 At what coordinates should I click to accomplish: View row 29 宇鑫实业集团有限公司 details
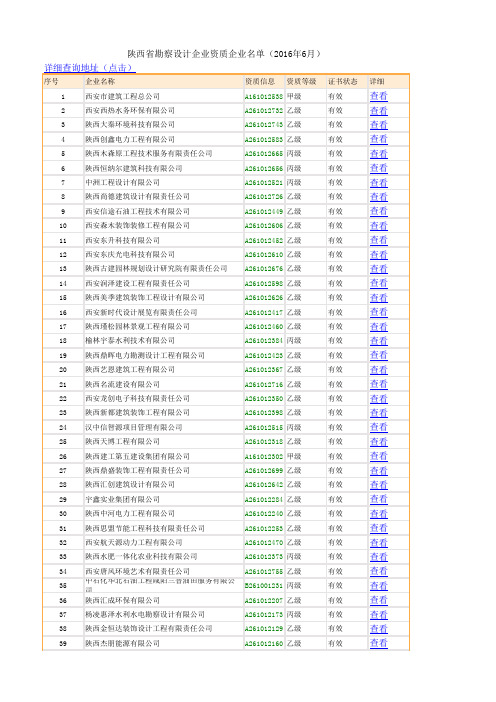[379, 499]
